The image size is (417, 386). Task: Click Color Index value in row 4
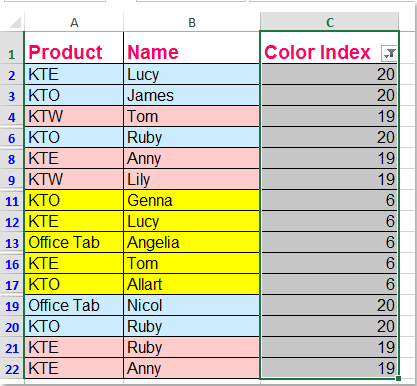pyautogui.click(x=329, y=116)
